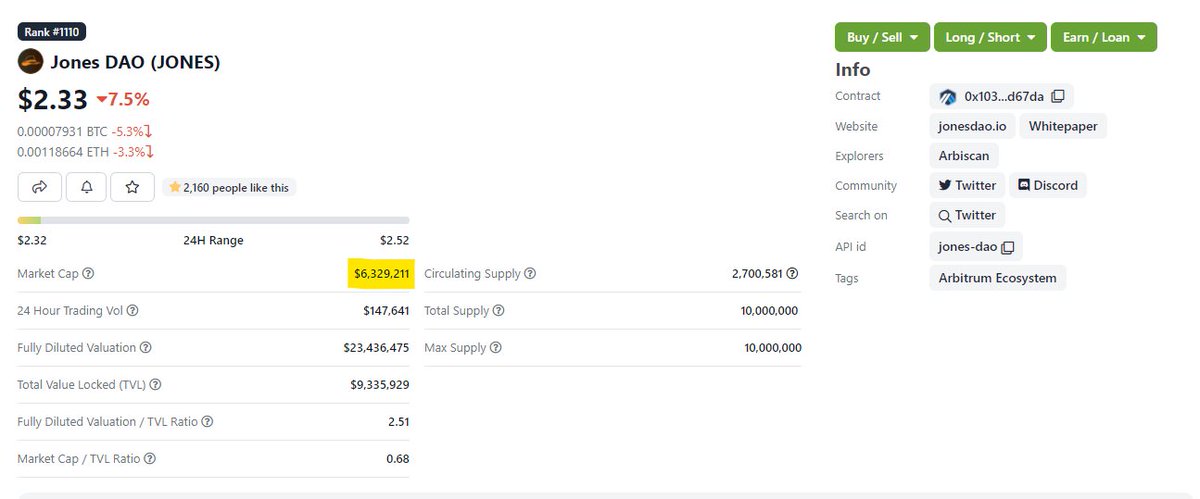Click the $147,641 trading volume value
This screenshot has width=1200, height=499.
386,311
